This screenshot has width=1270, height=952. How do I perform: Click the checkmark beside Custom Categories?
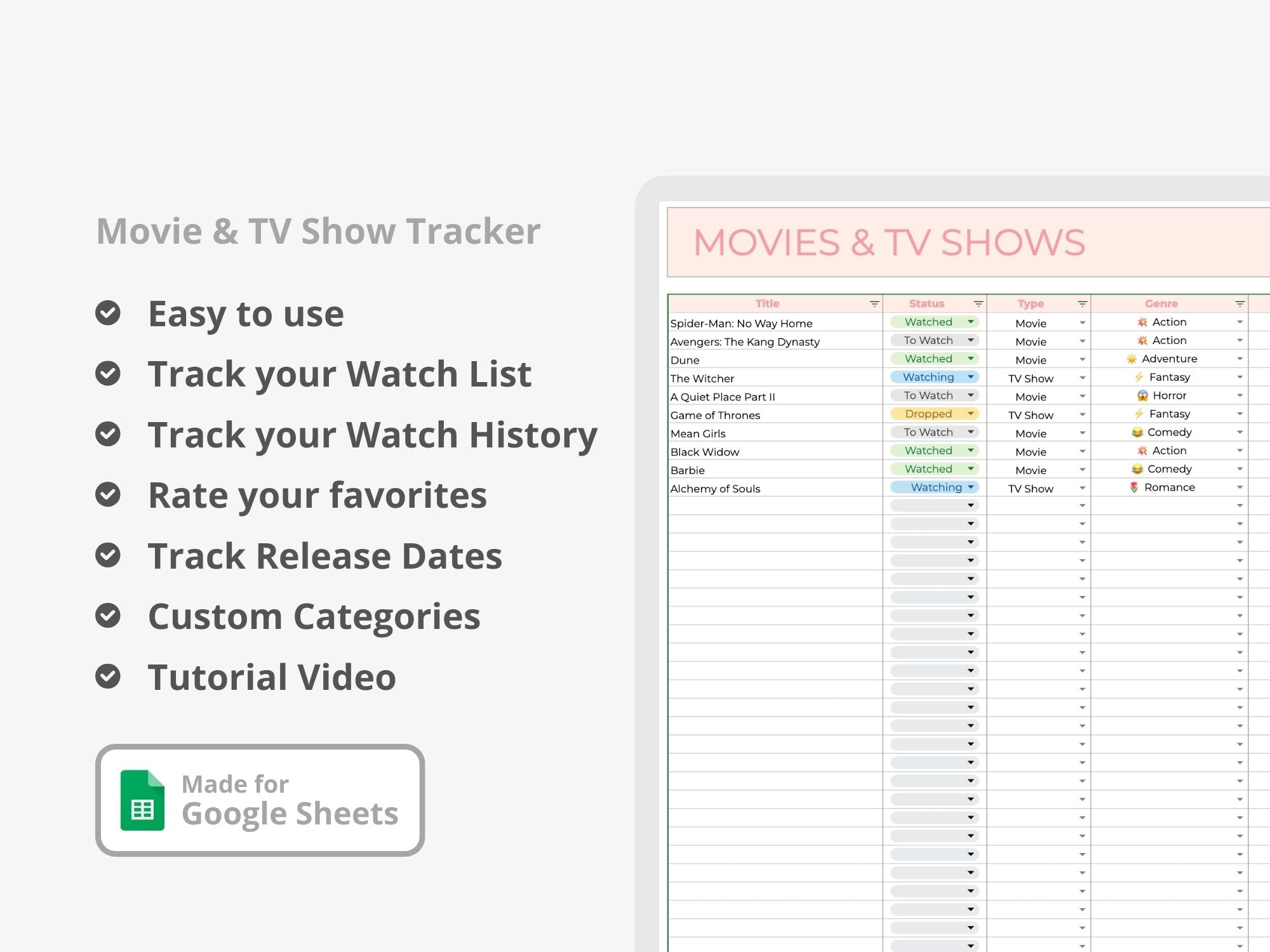[x=108, y=616]
